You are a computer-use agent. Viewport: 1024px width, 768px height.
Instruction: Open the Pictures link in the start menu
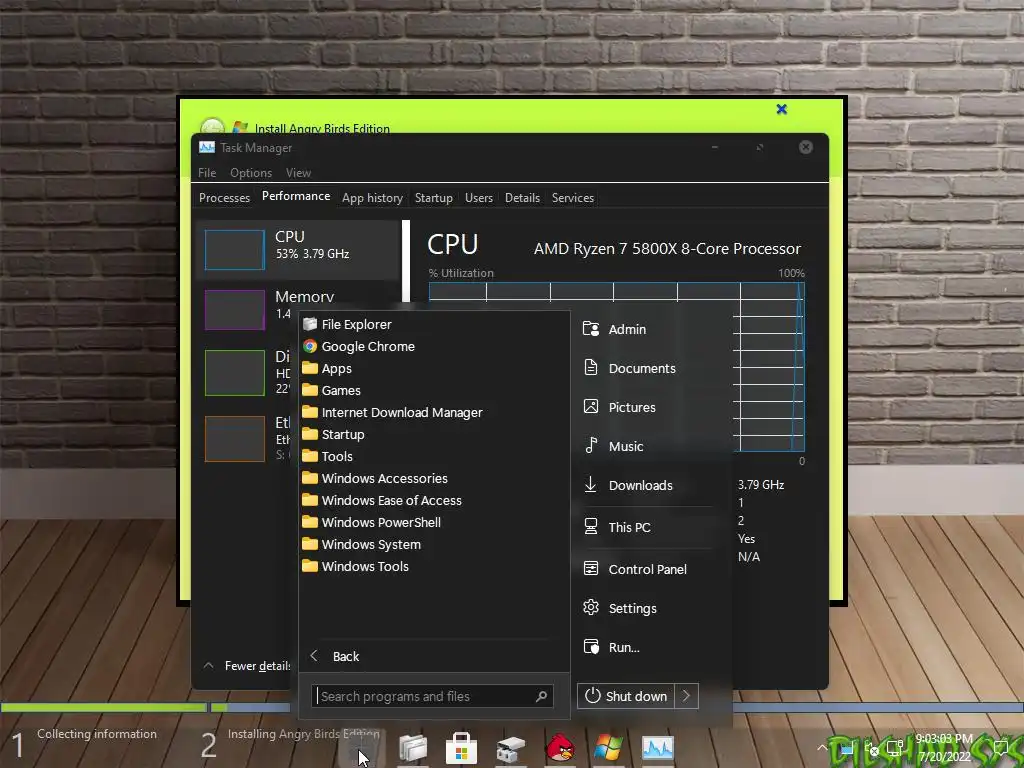[x=632, y=408]
